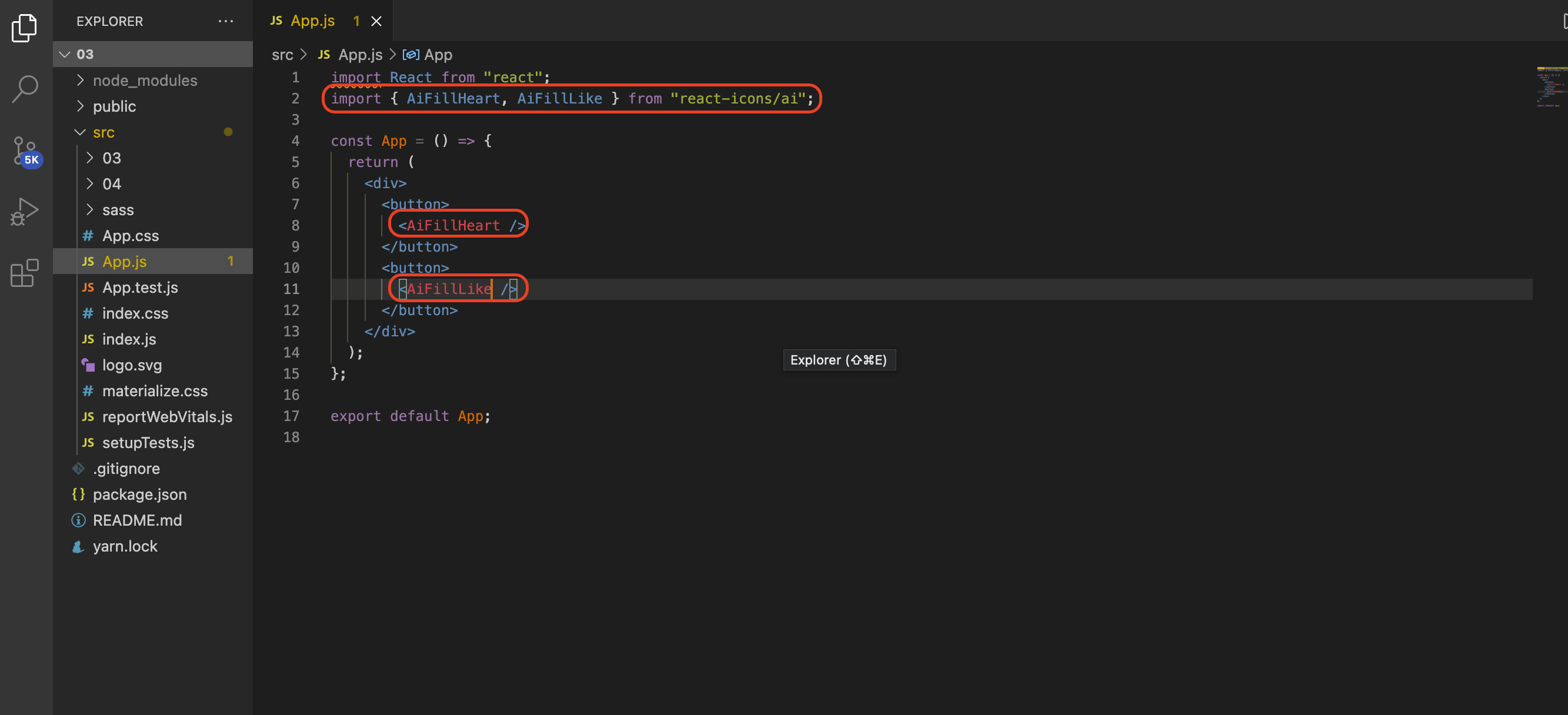Open package.json file

point(139,494)
